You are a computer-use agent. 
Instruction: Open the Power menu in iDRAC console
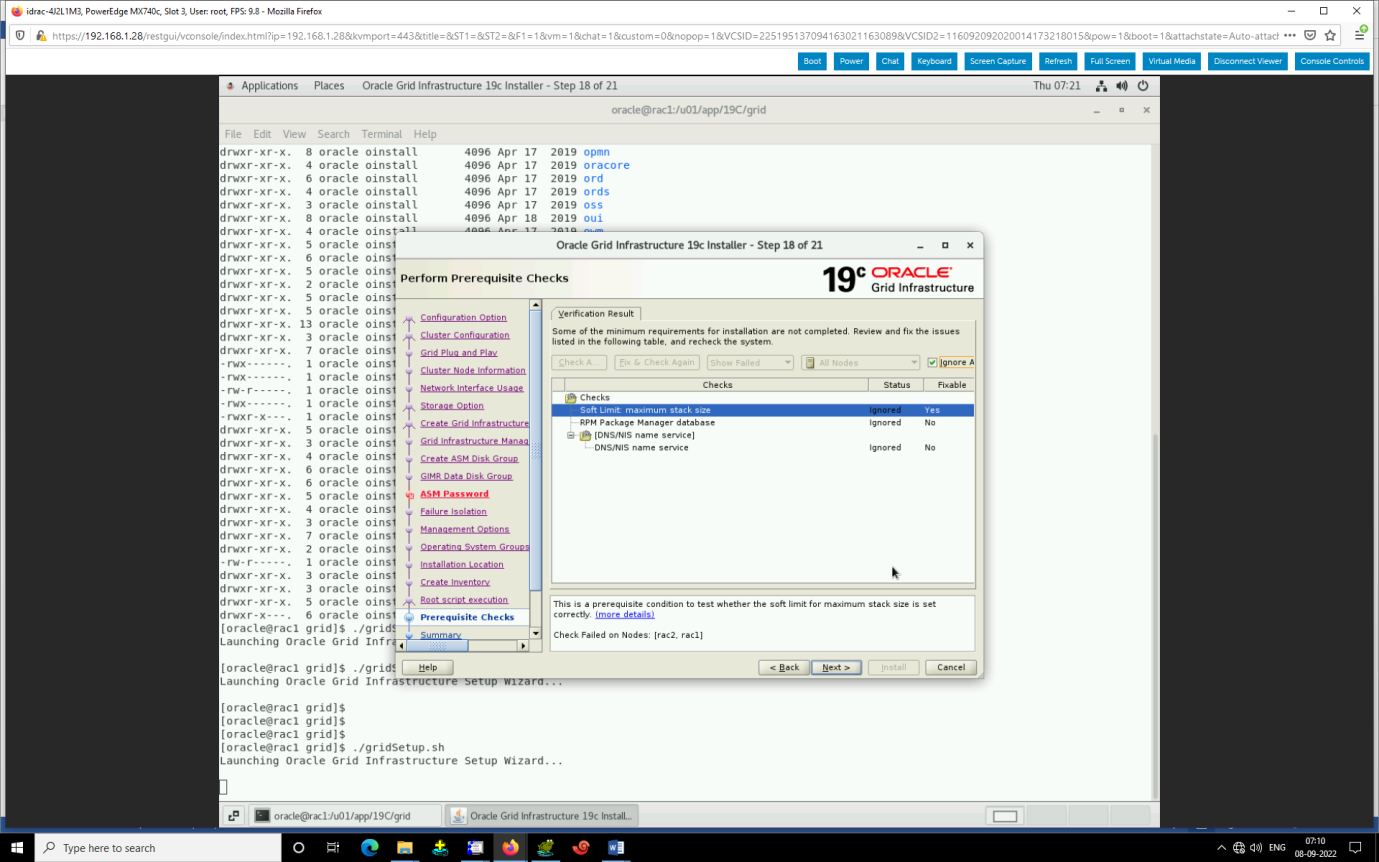[x=851, y=61]
